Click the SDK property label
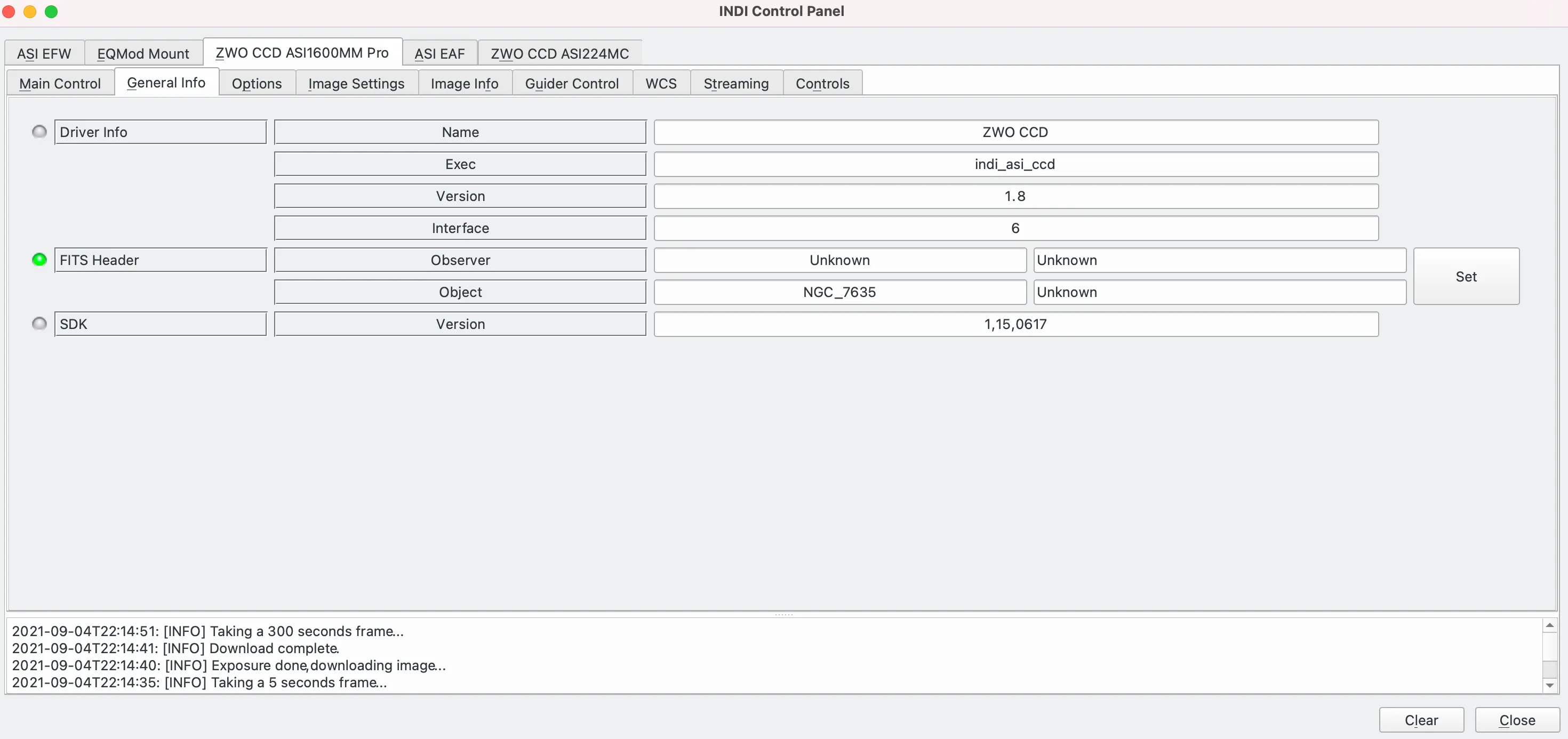1568x739 pixels. pyautogui.click(x=161, y=324)
